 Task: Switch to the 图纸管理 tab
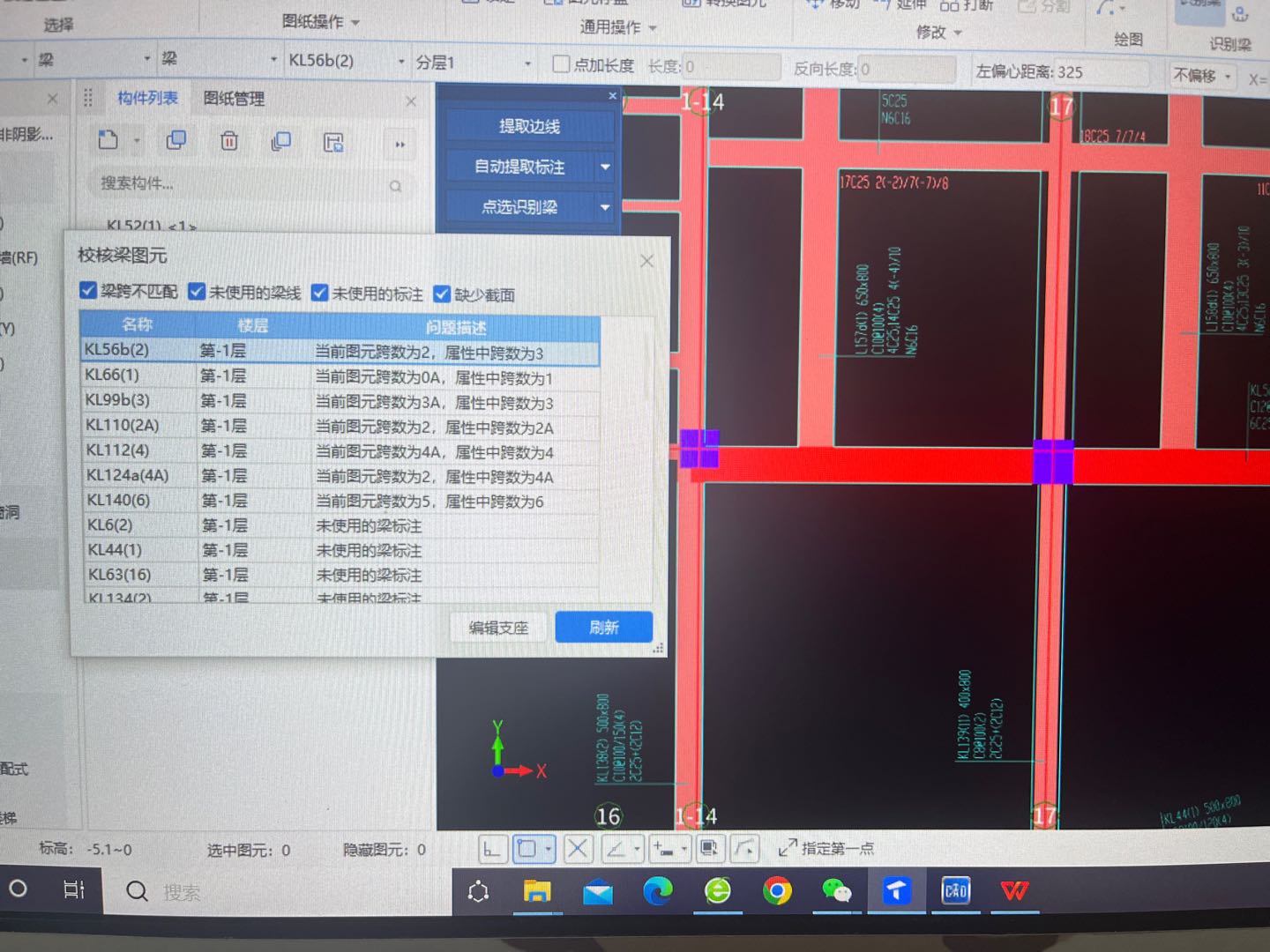tap(234, 99)
